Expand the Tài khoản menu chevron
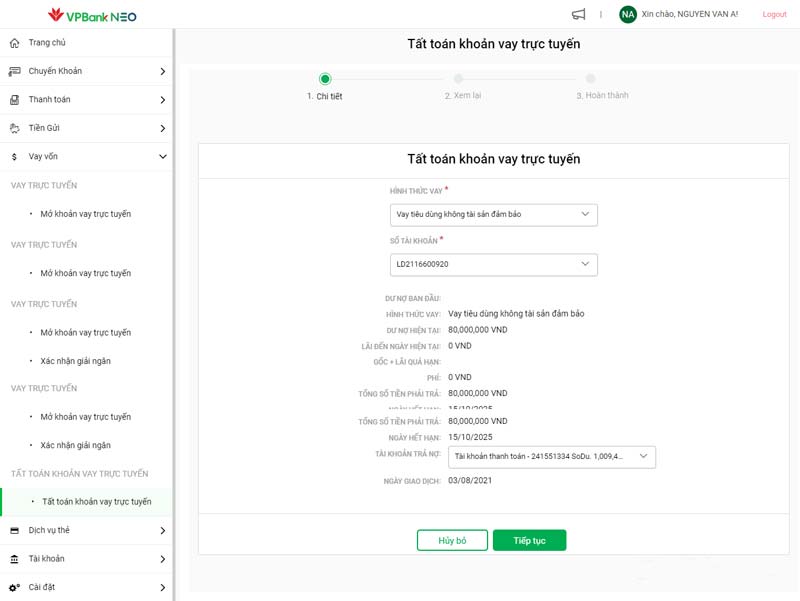Image resolution: width=800 pixels, height=601 pixels. pos(162,559)
